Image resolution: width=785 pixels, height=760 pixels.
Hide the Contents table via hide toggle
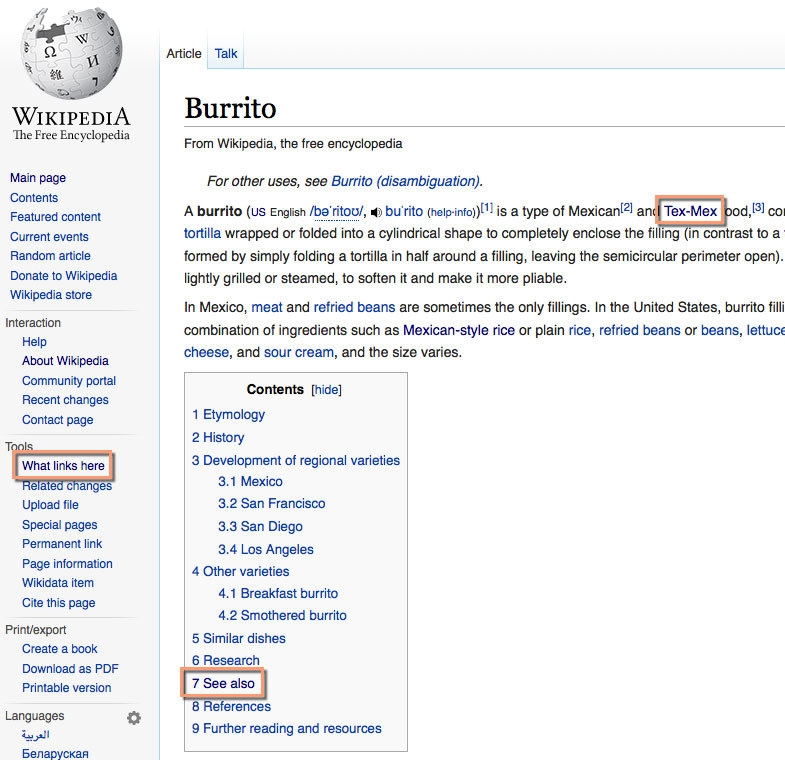327,390
